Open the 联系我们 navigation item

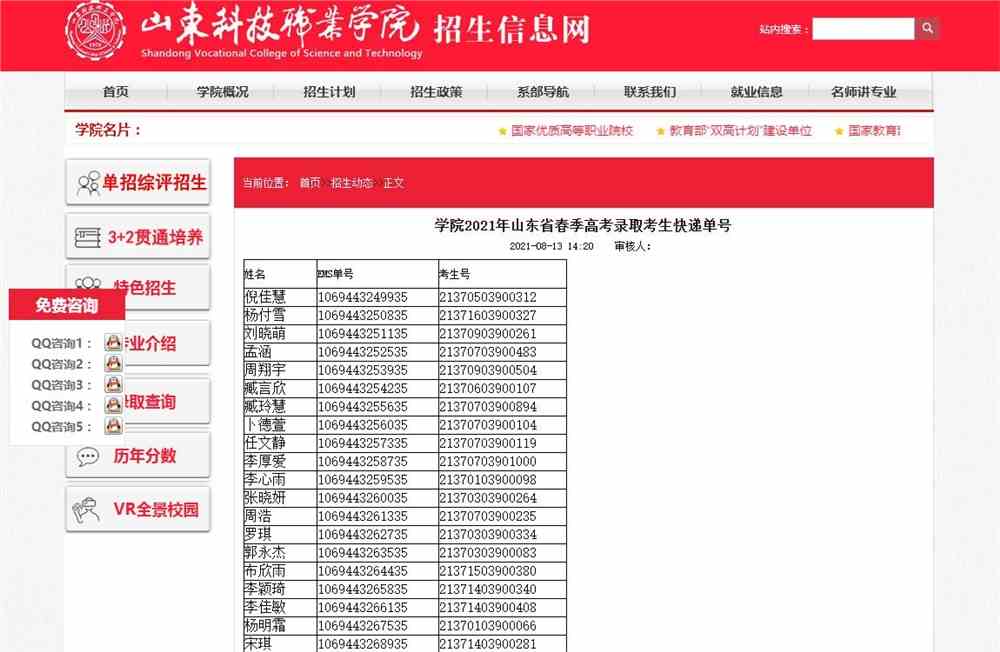pos(650,92)
